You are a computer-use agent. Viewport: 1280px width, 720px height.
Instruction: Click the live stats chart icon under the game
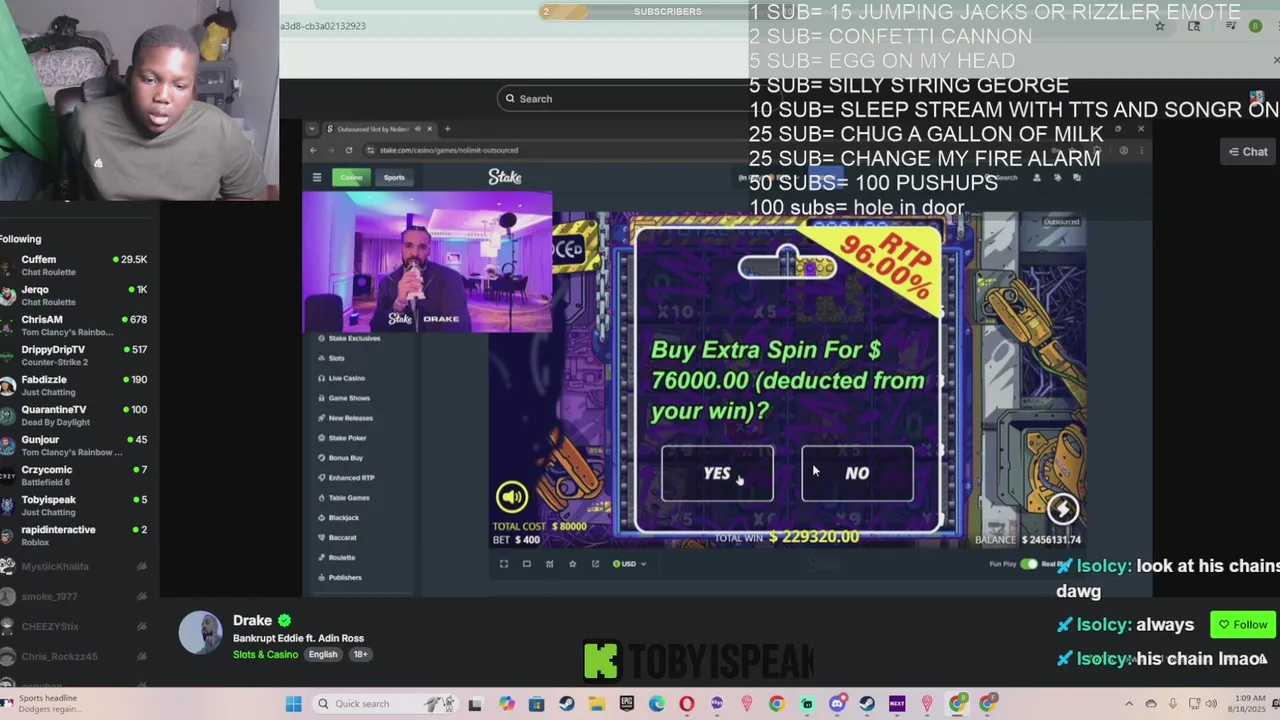coord(549,564)
